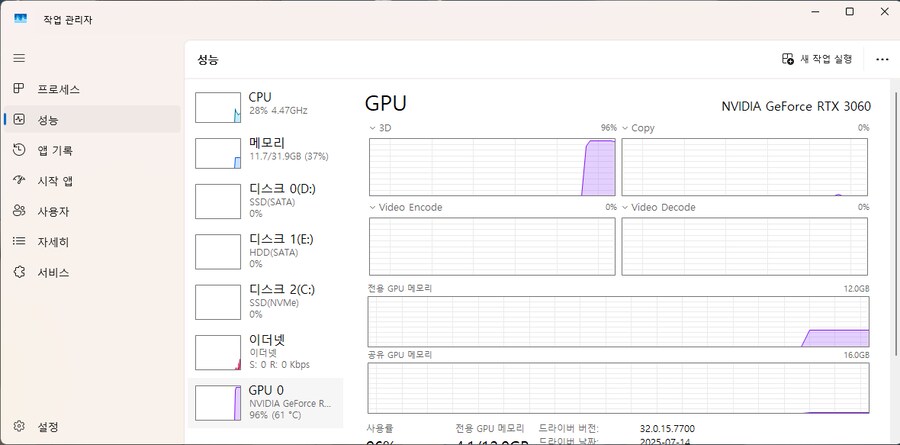This screenshot has height=445, width=900.
Task: Click 이더넷 S: 0 R: 0 Kbps text
Action: (279, 352)
